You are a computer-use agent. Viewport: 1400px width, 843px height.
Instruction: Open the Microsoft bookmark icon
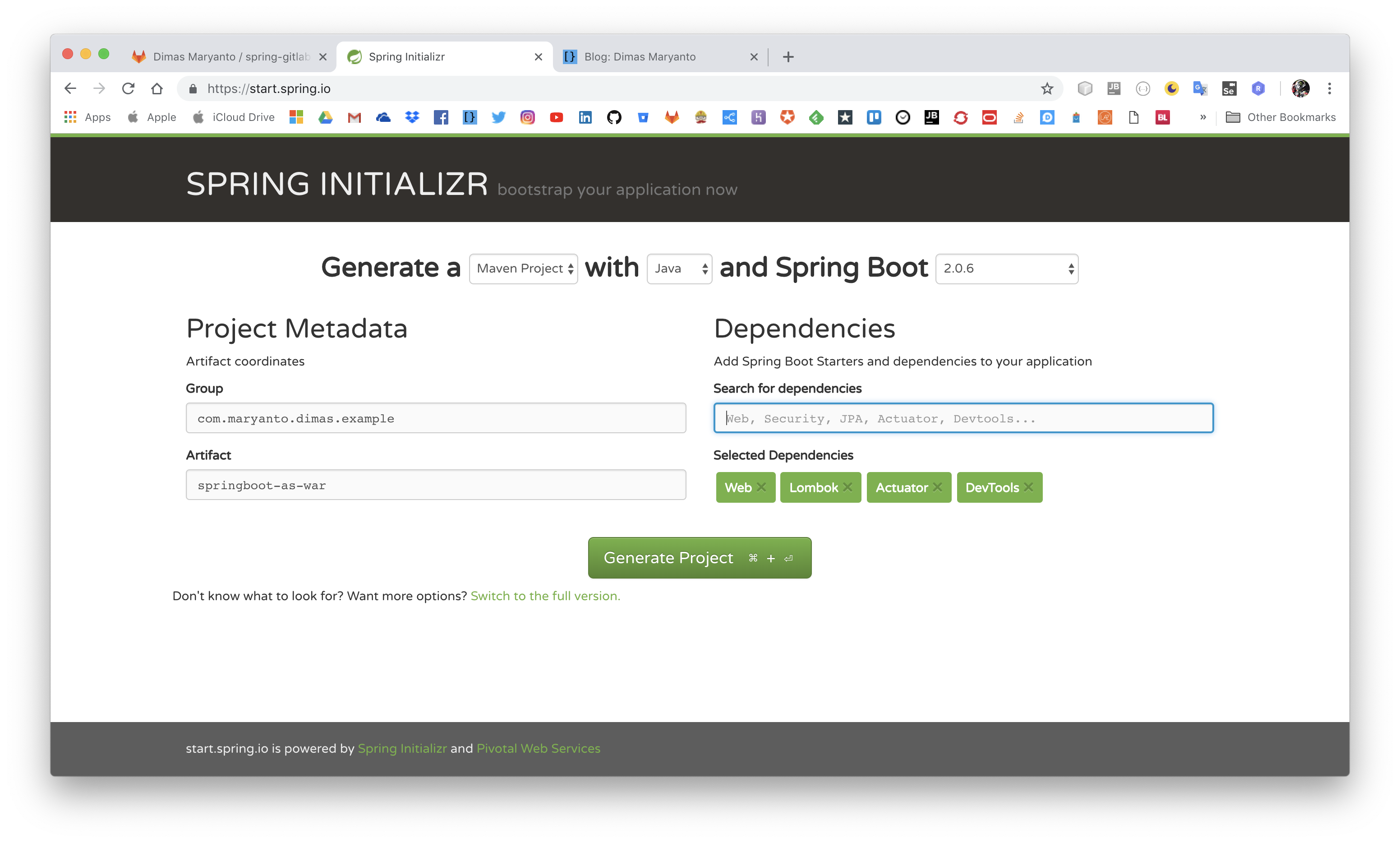coord(296,118)
